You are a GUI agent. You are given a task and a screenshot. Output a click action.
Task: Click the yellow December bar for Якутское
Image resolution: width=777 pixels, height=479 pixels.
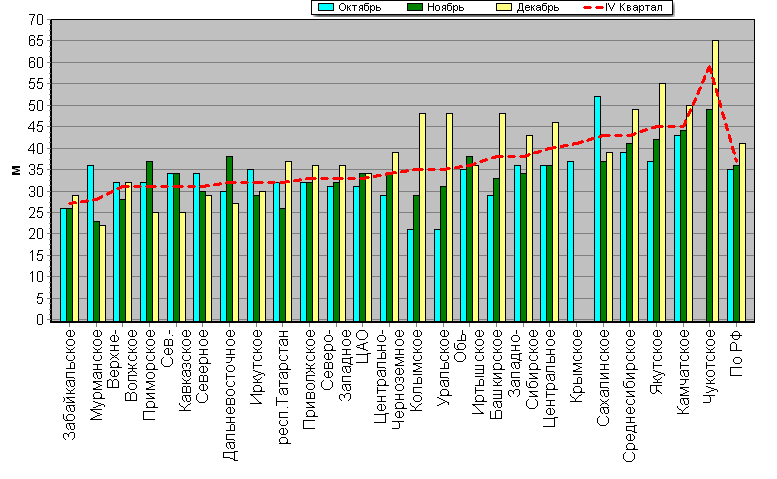pyautogui.click(x=663, y=202)
